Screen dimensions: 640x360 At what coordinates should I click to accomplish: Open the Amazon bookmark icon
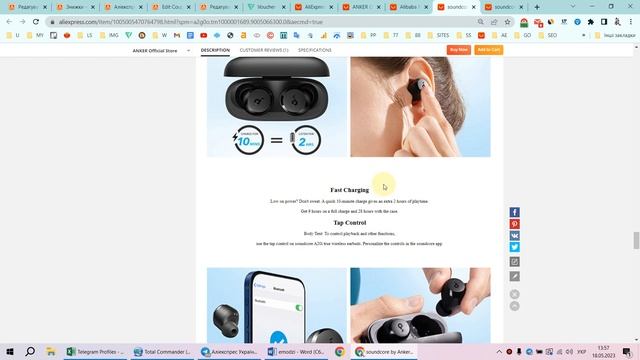[243, 36]
